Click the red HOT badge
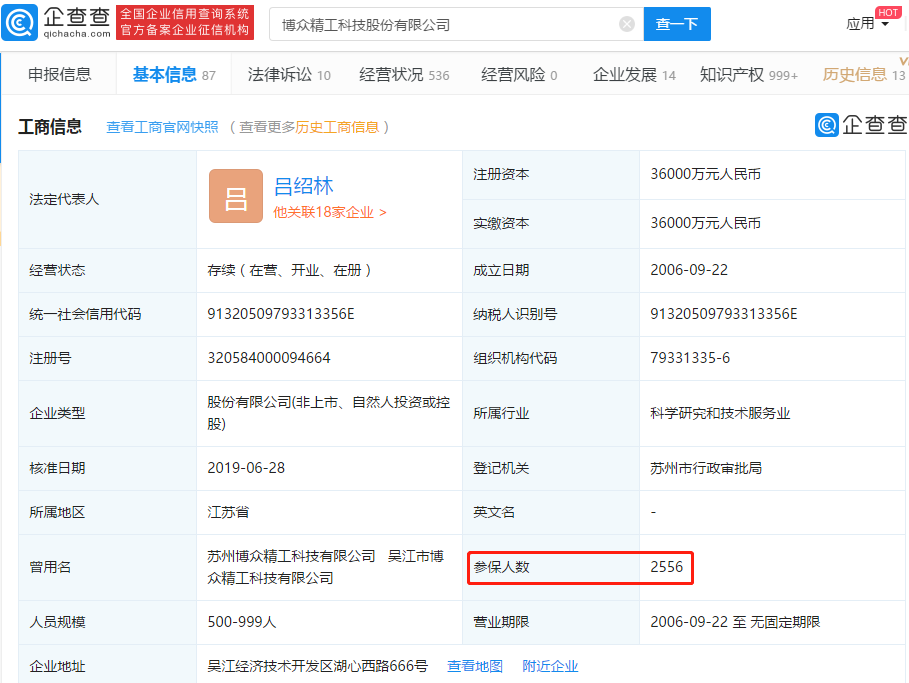 pyautogui.click(x=888, y=12)
